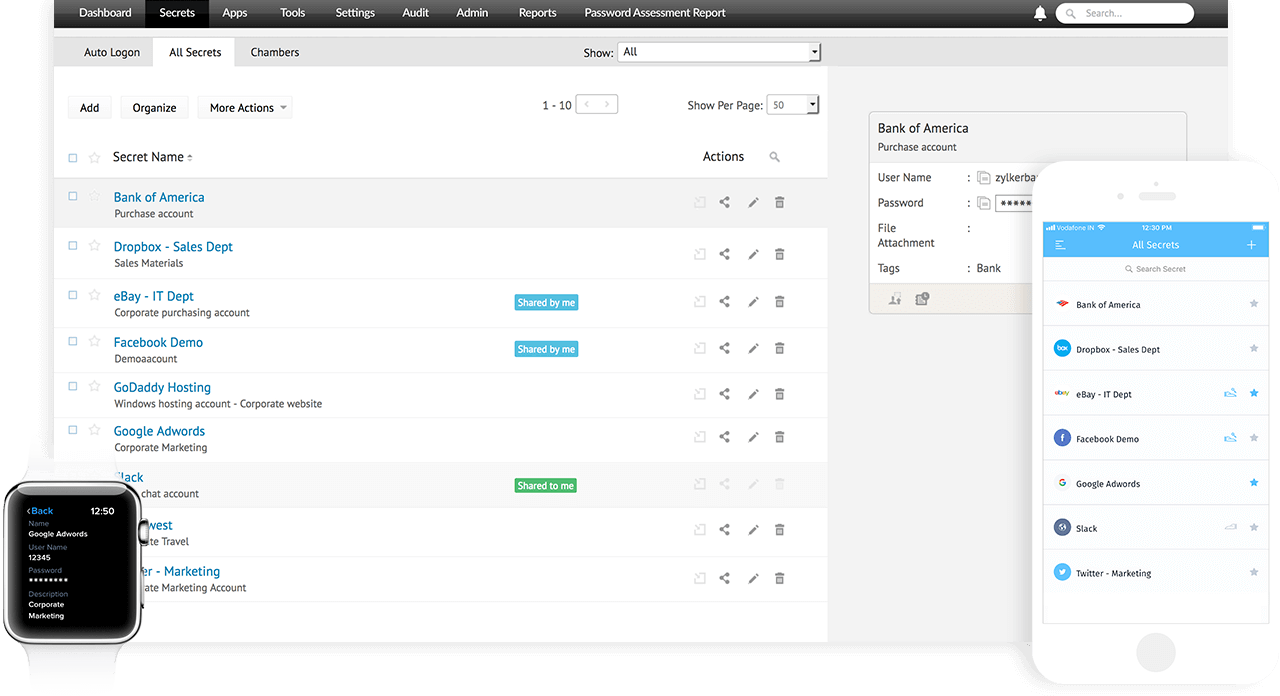Viewport: 1280px width, 696px height.
Task: Check the Bank of America row checkbox
Action: 72,196
